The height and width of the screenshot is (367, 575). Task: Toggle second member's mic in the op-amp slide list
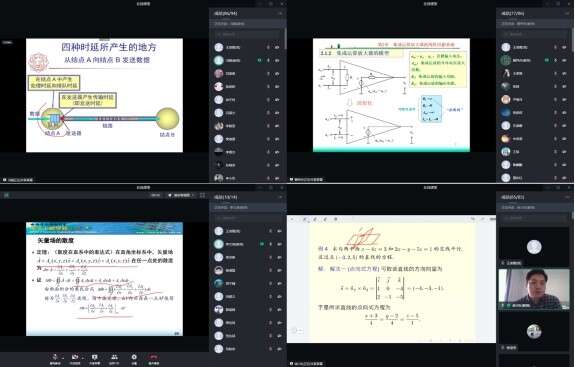tap(564, 60)
